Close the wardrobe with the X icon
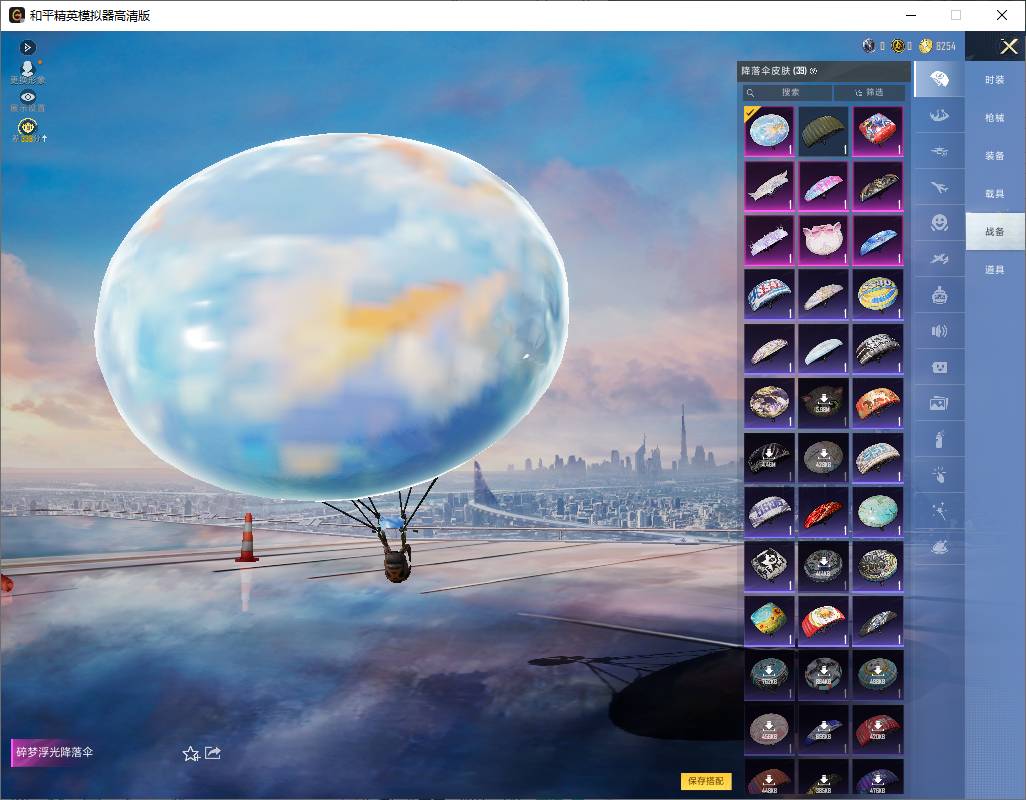Image resolution: width=1026 pixels, height=800 pixels. click(x=1008, y=46)
